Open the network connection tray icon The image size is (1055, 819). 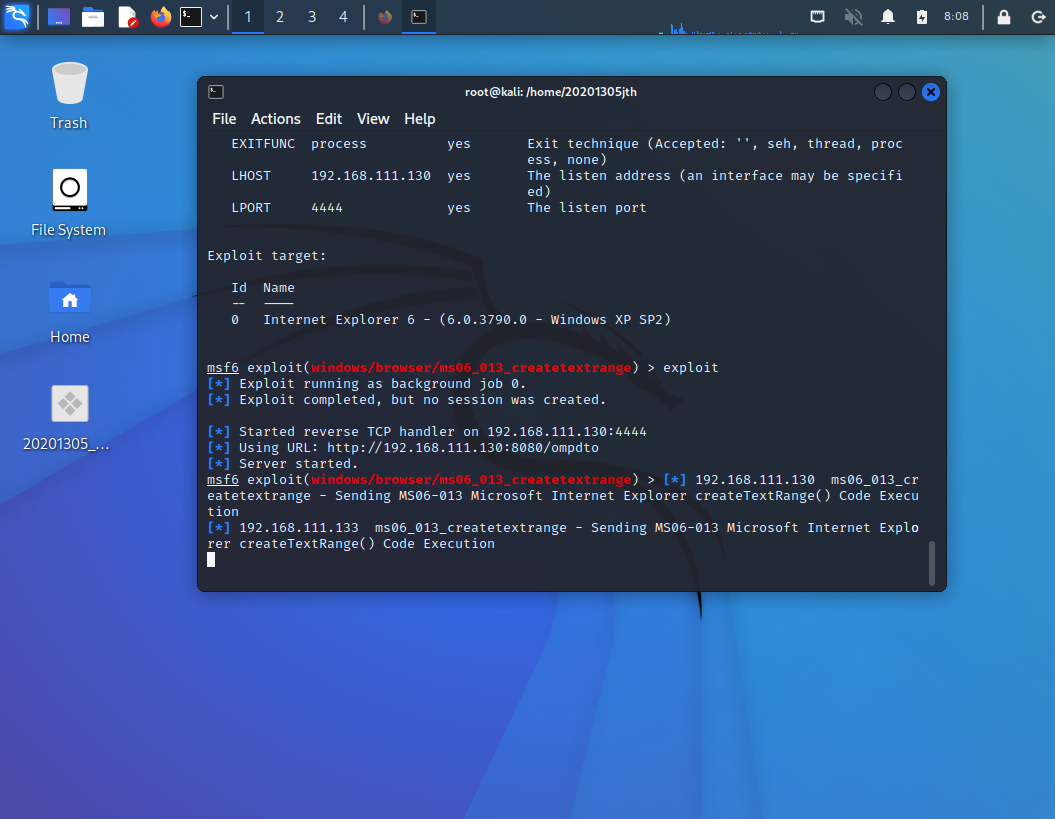point(817,17)
